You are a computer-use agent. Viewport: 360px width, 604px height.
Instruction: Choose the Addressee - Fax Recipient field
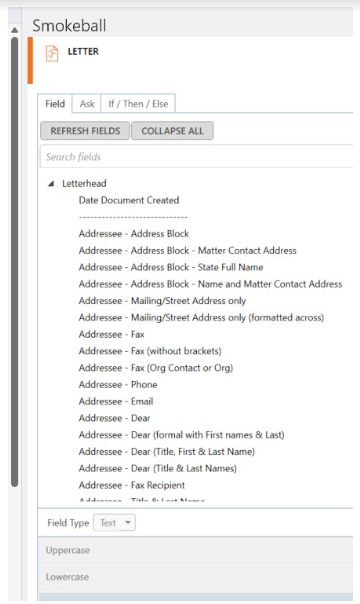pyautogui.click(x=132, y=485)
